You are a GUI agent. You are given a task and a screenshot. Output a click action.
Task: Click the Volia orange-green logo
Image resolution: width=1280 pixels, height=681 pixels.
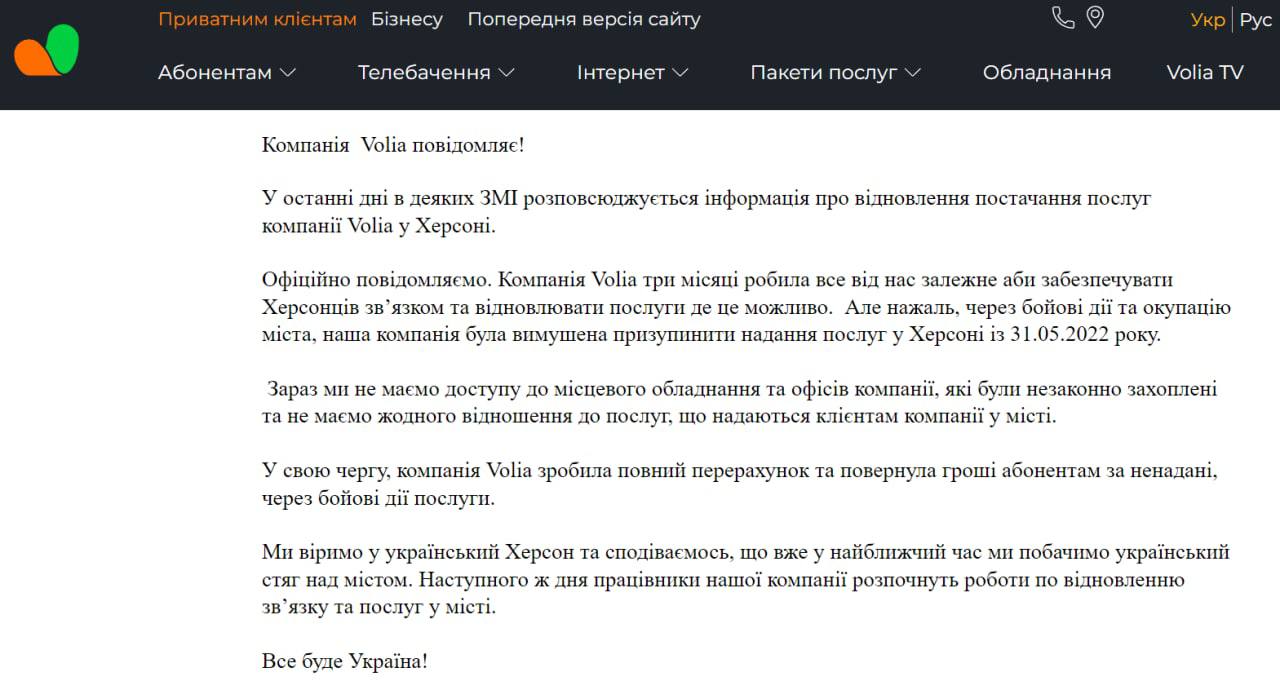coord(47,50)
